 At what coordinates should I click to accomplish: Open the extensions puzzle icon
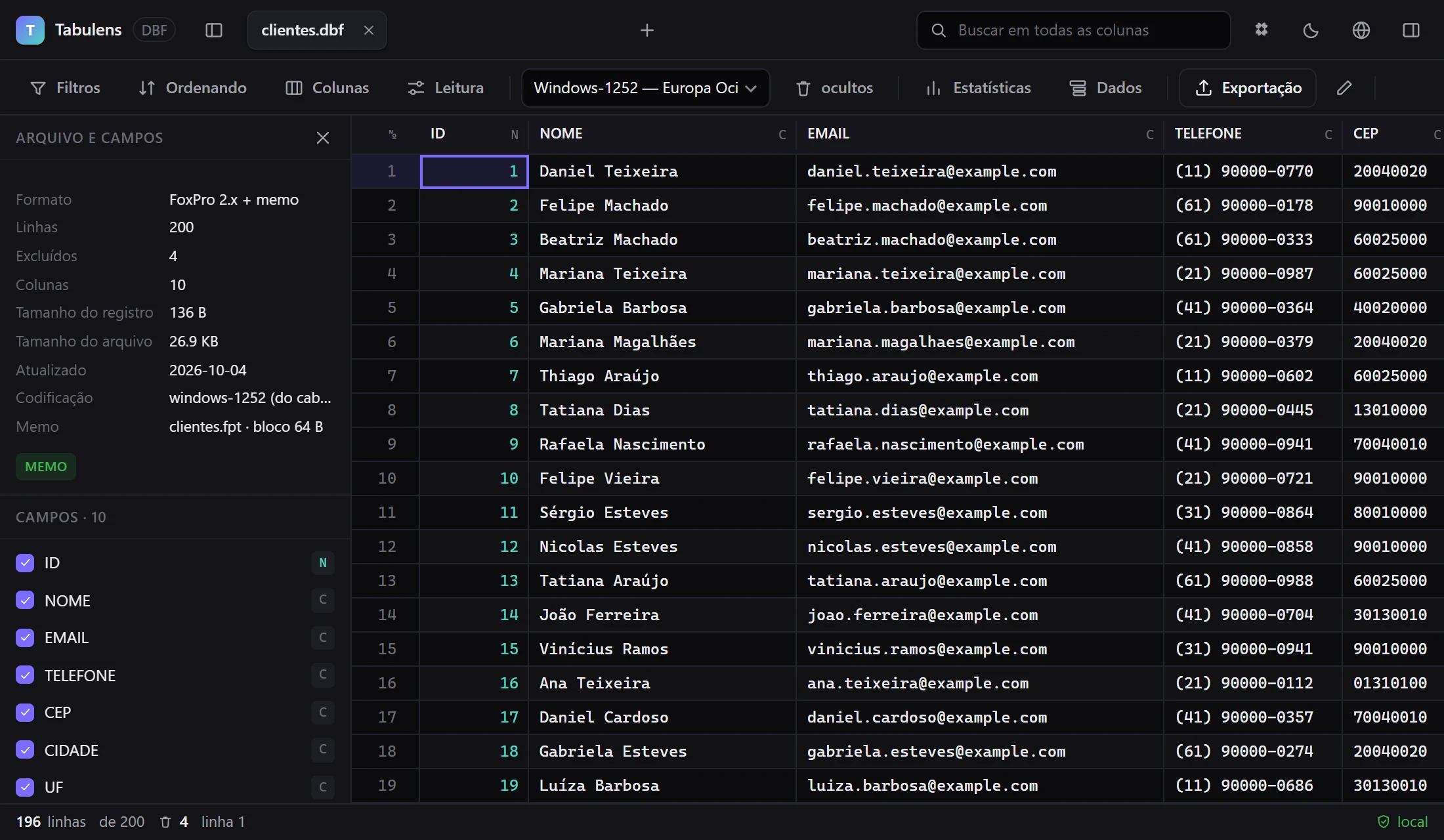1262,30
